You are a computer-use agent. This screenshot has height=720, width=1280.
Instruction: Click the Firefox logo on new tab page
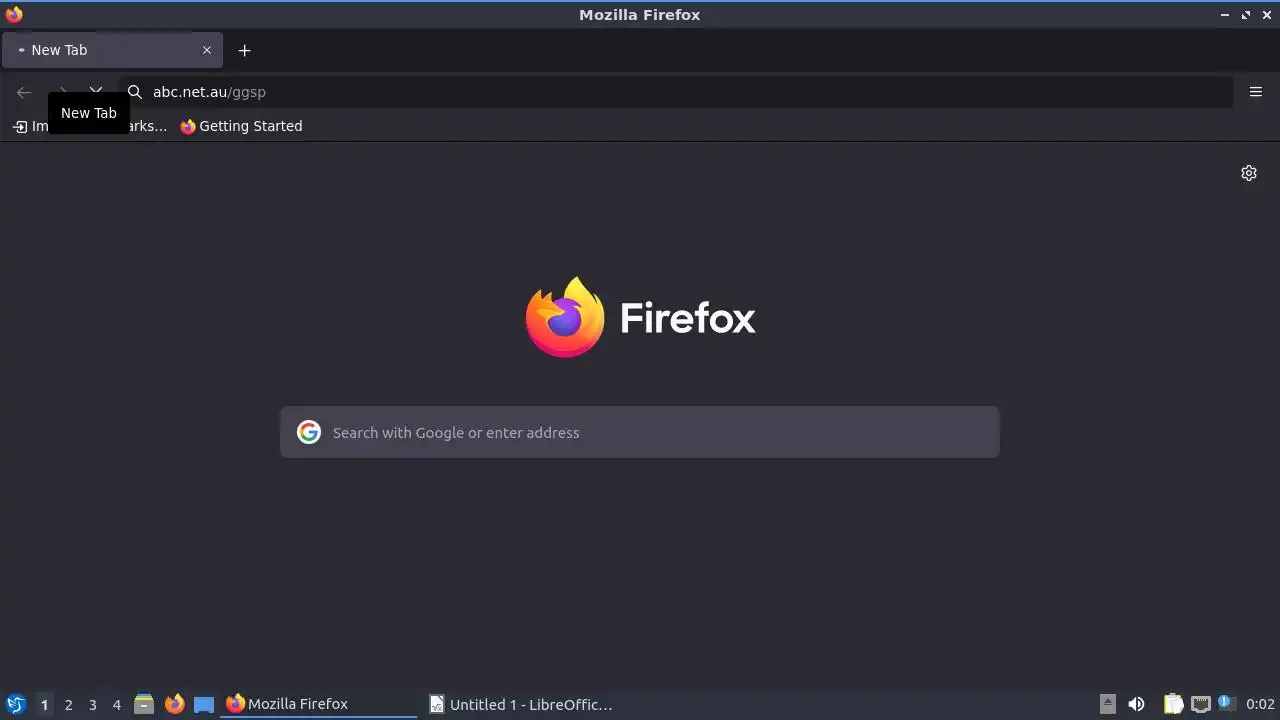[x=640, y=317]
